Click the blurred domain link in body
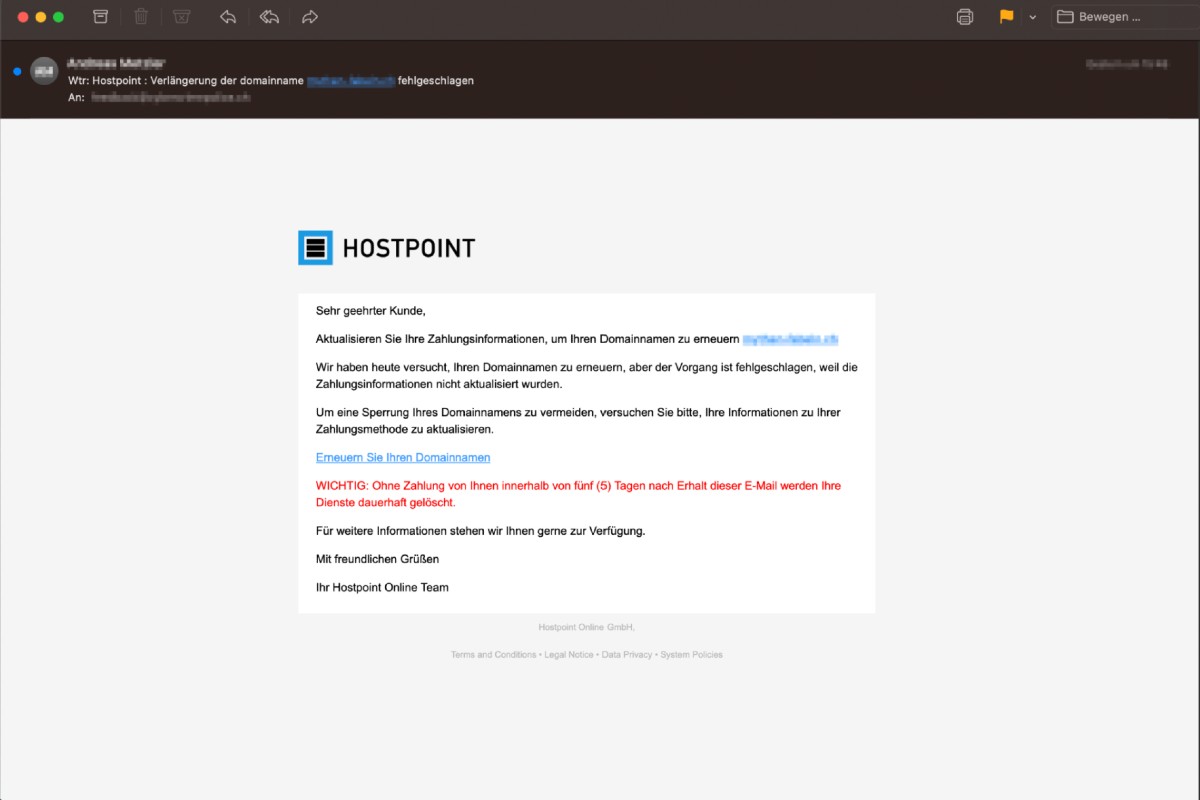1200x800 pixels. [x=790, y=340]
